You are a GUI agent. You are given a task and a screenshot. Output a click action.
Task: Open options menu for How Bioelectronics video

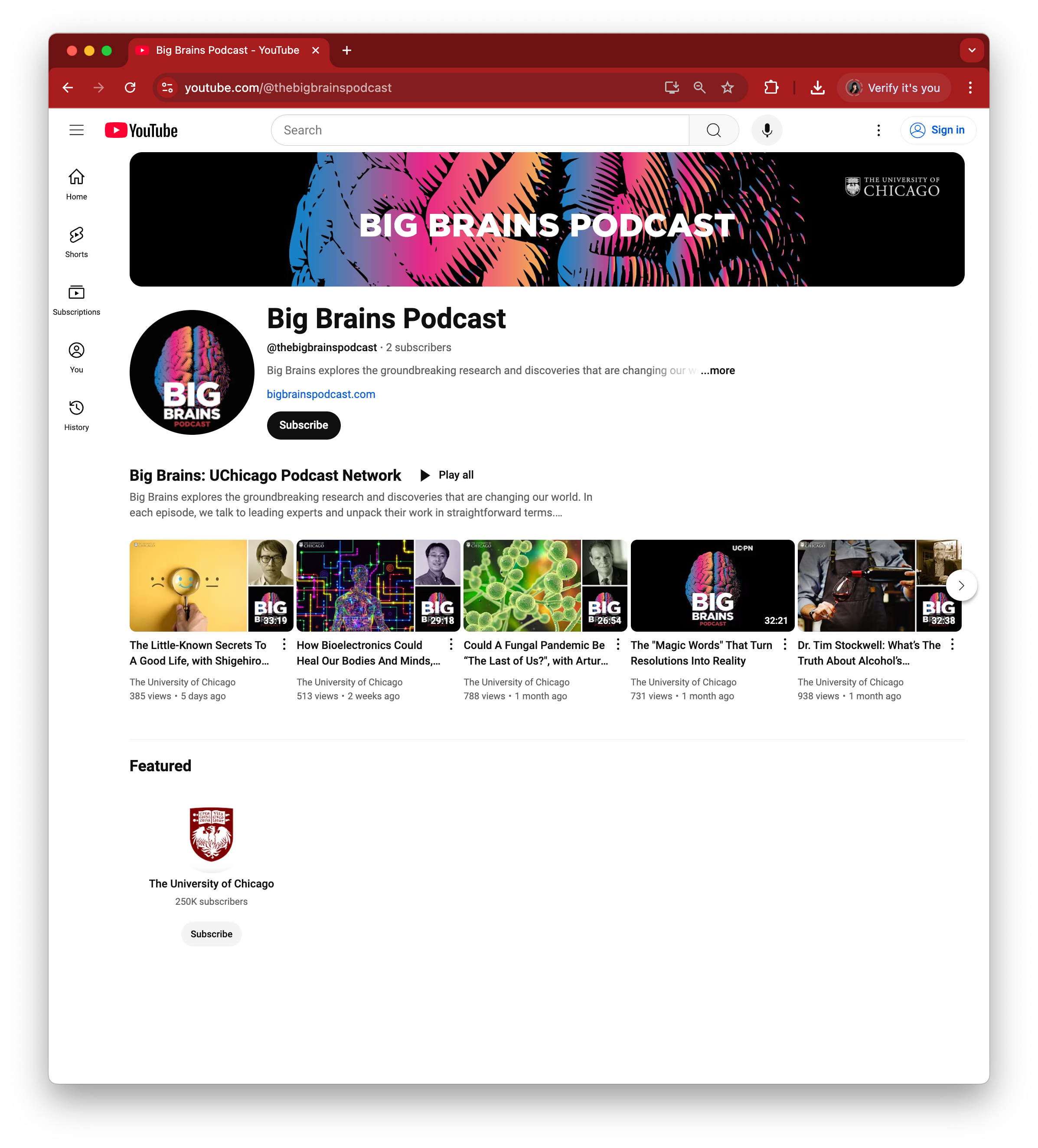tap(451, 645)
